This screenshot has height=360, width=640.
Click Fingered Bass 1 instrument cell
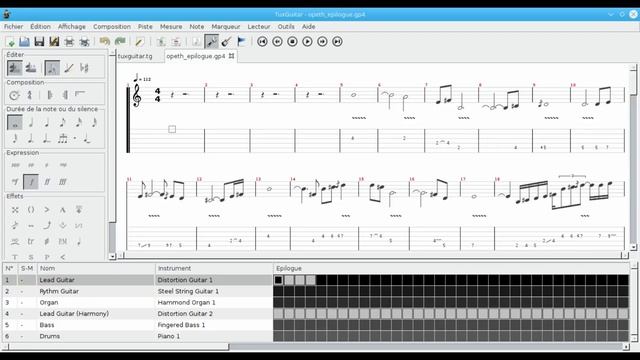click(214, 325)
